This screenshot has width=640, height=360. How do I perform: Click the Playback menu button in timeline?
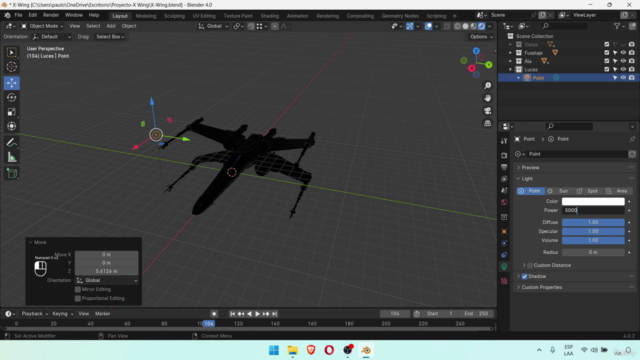click(34, 314)
